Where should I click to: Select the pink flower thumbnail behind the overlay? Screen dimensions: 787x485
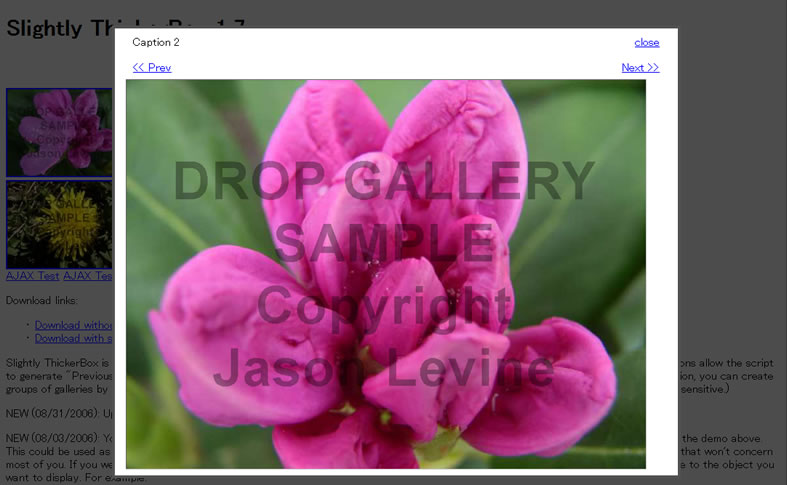(x=60, y=133)
